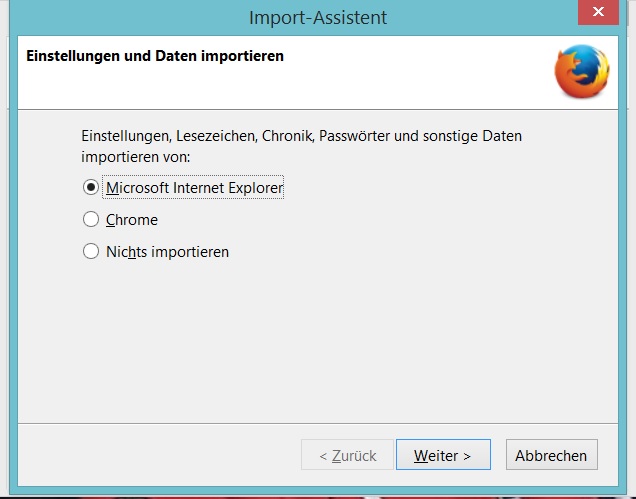This screenshot has width=636, height=499.
Task: Click the 'Microsoft Internet Explorer' label text
Action: pos(194,188)
